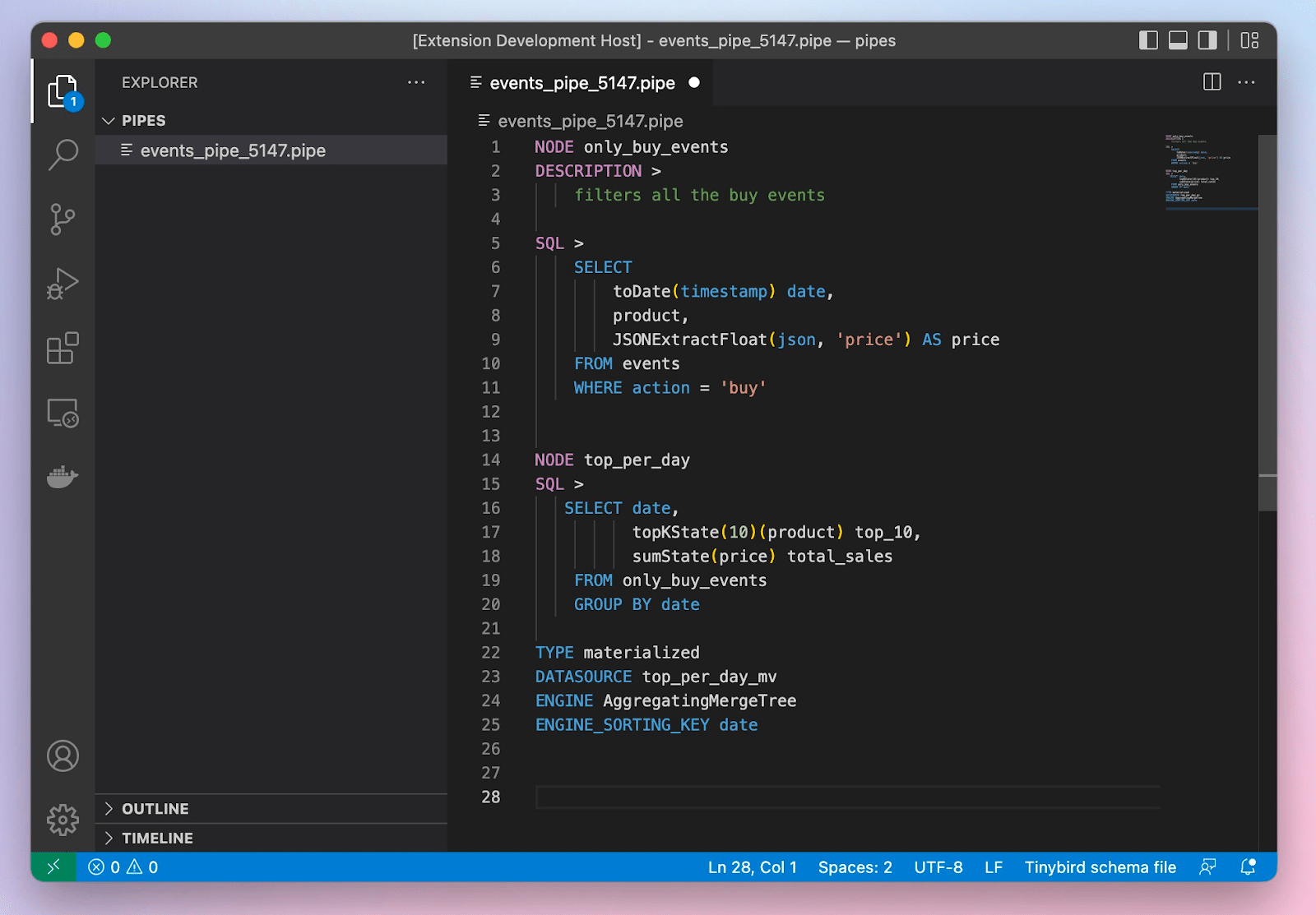The image size is (1316, 915).
Task: Click the notifications bell in status bar
Action: coord(1248,867)
